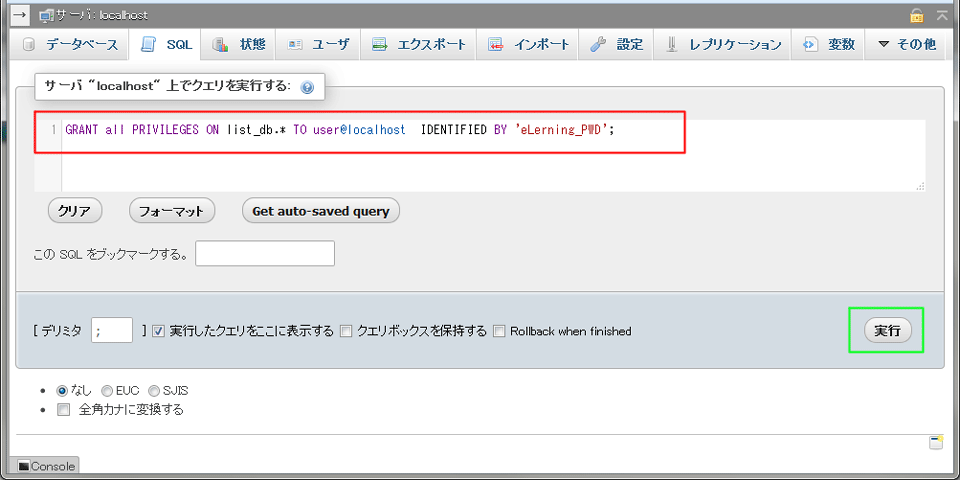Click the サーバ: localhost breadcrumb link

click(102, 15)
